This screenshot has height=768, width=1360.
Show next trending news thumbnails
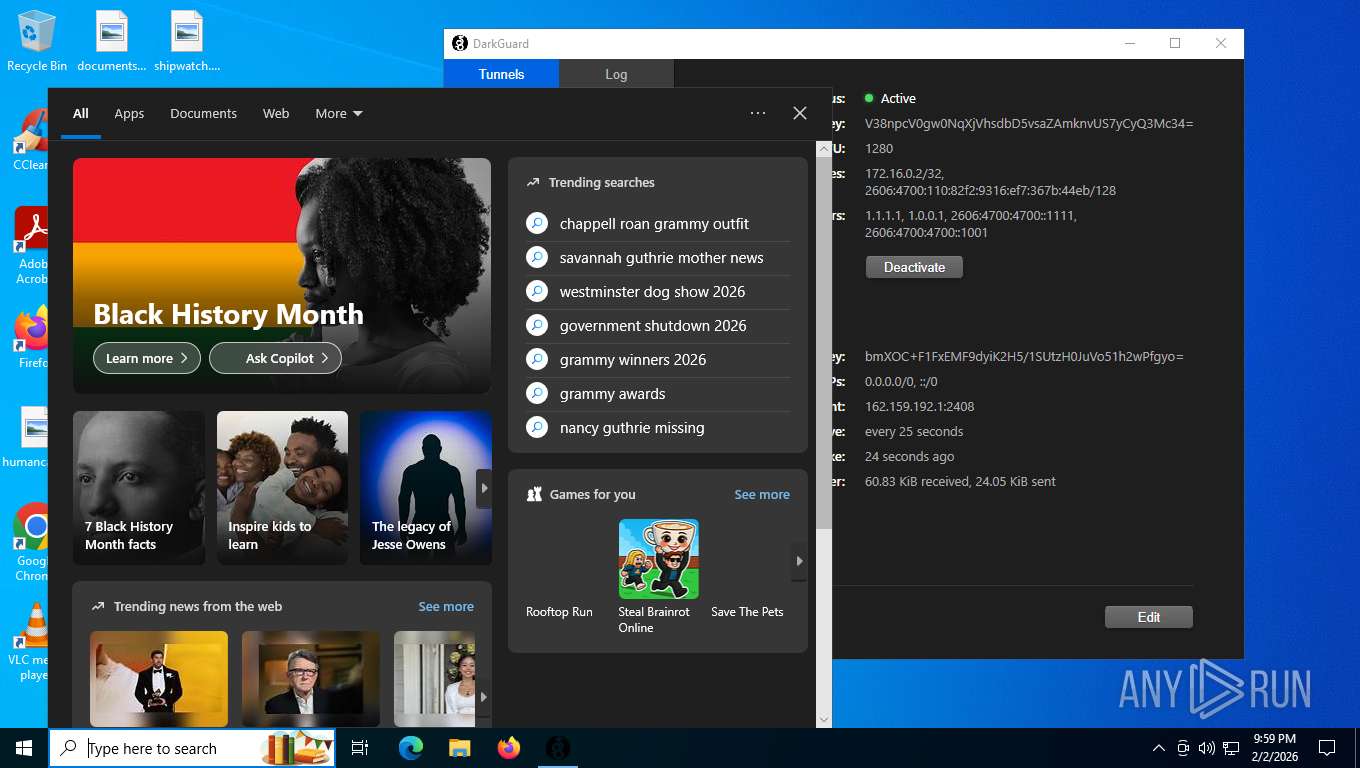pyautogui.click(x=484, y=696)
